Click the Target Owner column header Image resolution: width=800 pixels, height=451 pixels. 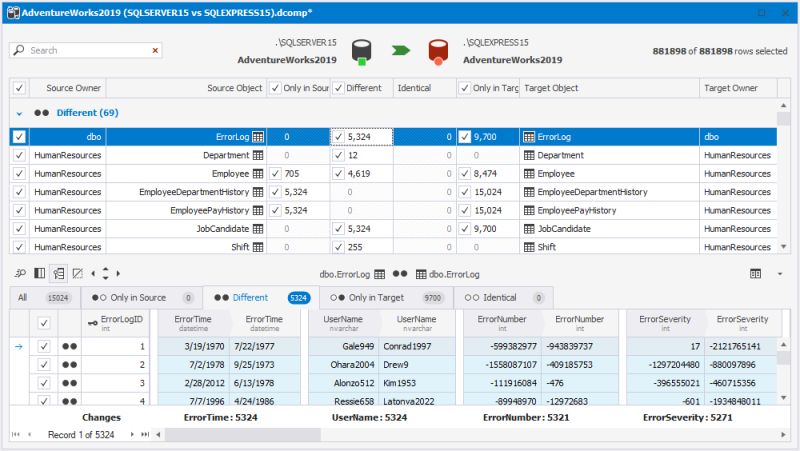pos(738,88)
